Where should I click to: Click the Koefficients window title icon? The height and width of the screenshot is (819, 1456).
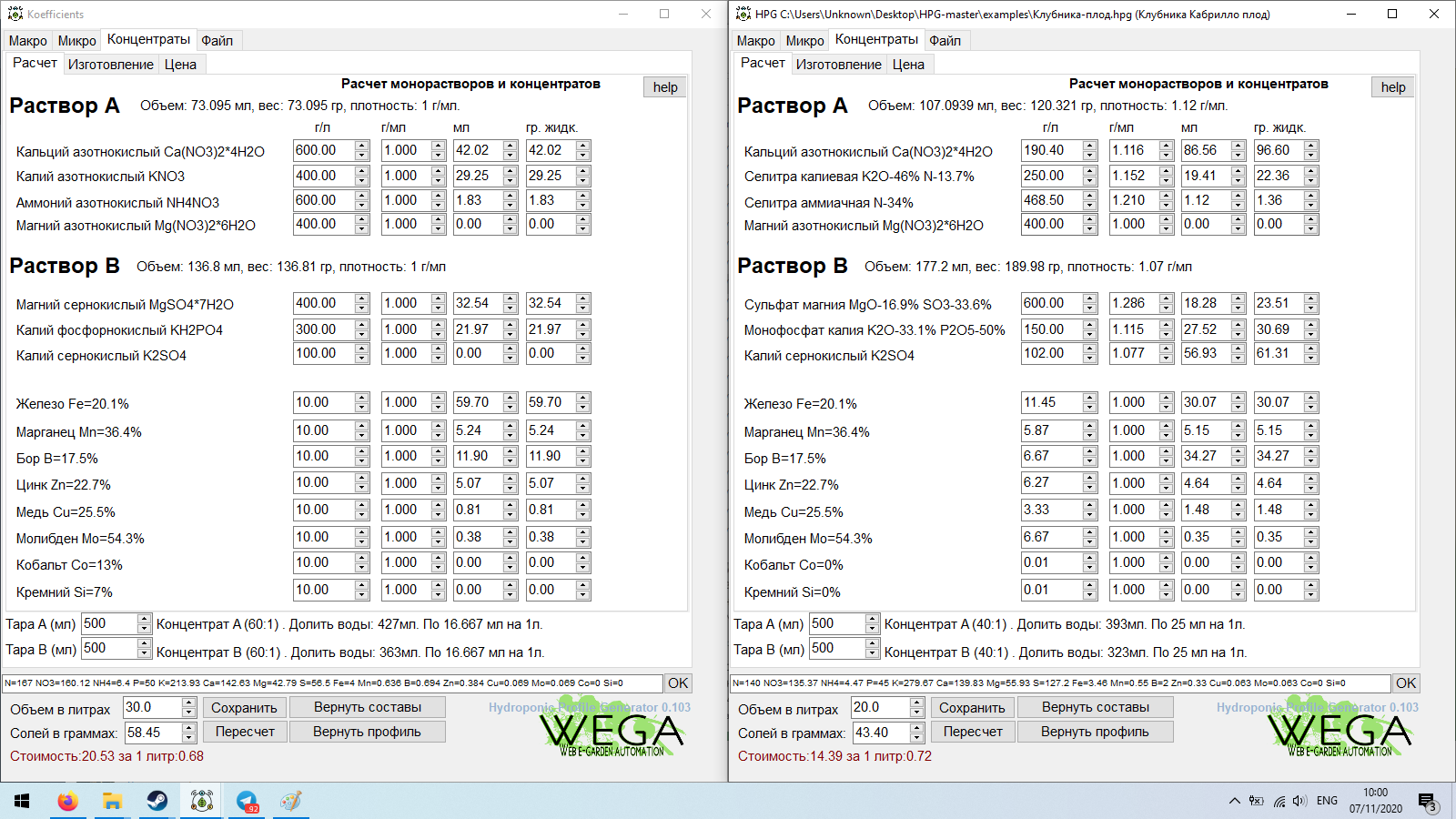click(x=15, y=14)
